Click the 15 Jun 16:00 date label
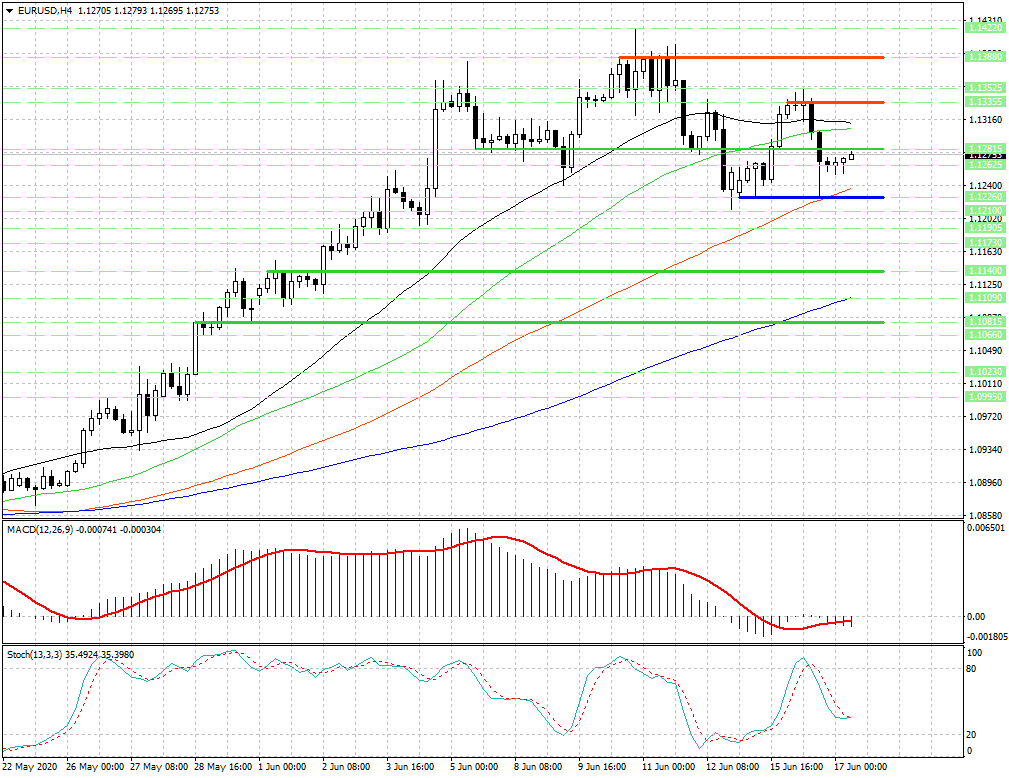 [797, 766]
